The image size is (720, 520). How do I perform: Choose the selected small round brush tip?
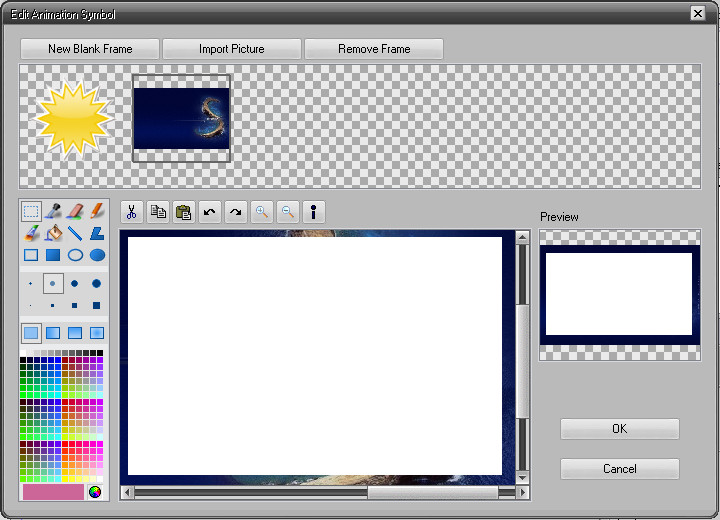click(x=53, y=283)
